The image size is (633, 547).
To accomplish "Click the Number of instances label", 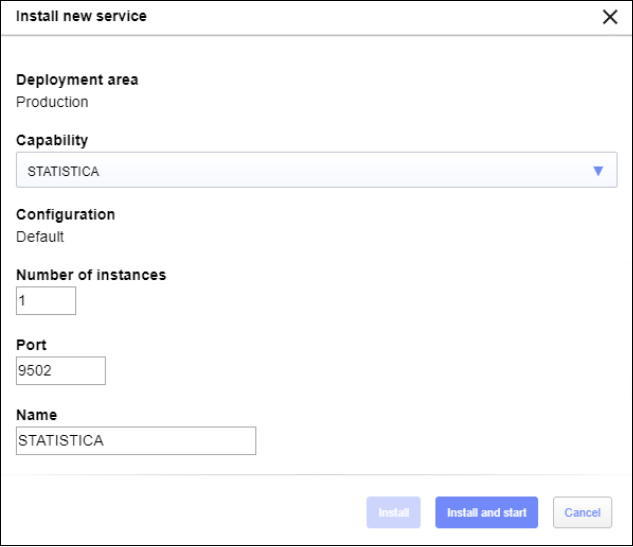I will (91, 275).
